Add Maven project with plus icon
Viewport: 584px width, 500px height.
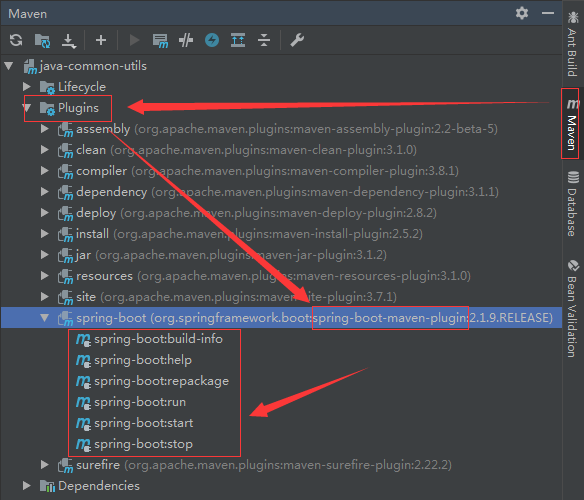point(101,40)
